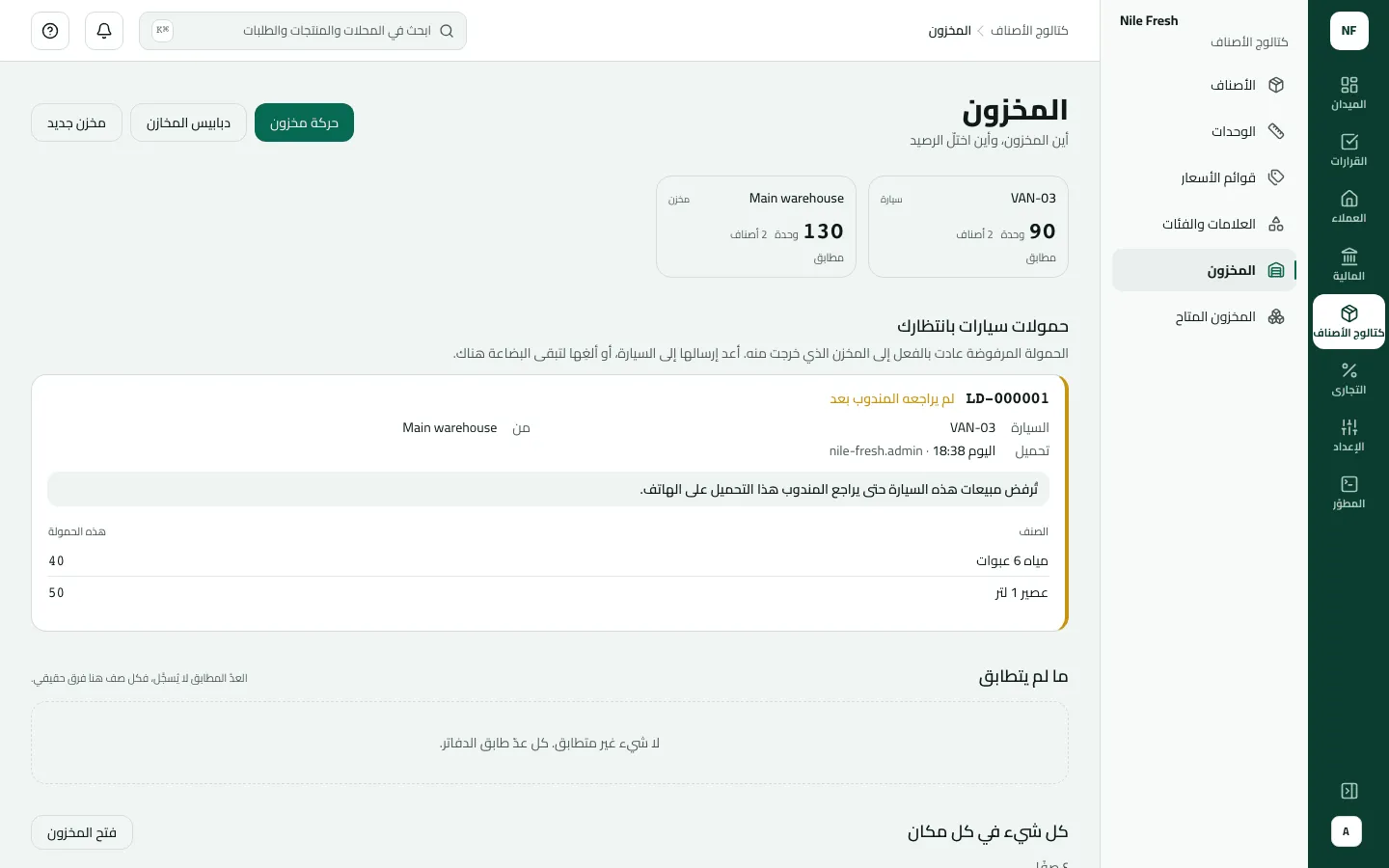This screenshot has height=868, width=1389.
Task: Open load LD-000001
Action: (1007, 398)
